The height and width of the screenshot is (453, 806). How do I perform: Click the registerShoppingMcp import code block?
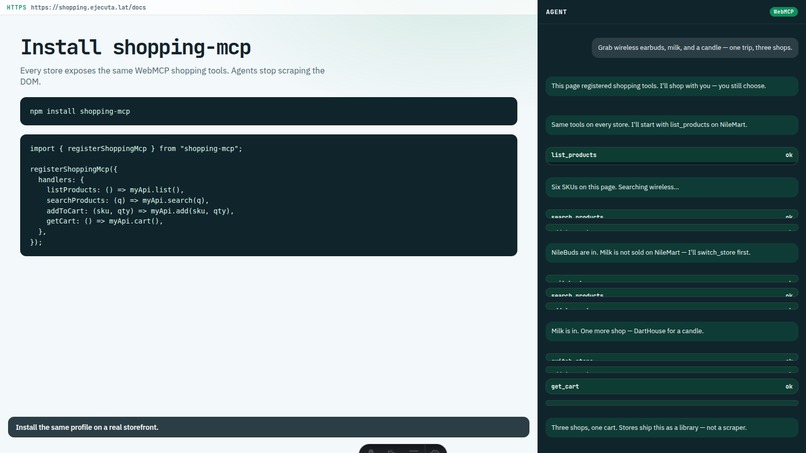pyautogui.click(x=268, y=195)
